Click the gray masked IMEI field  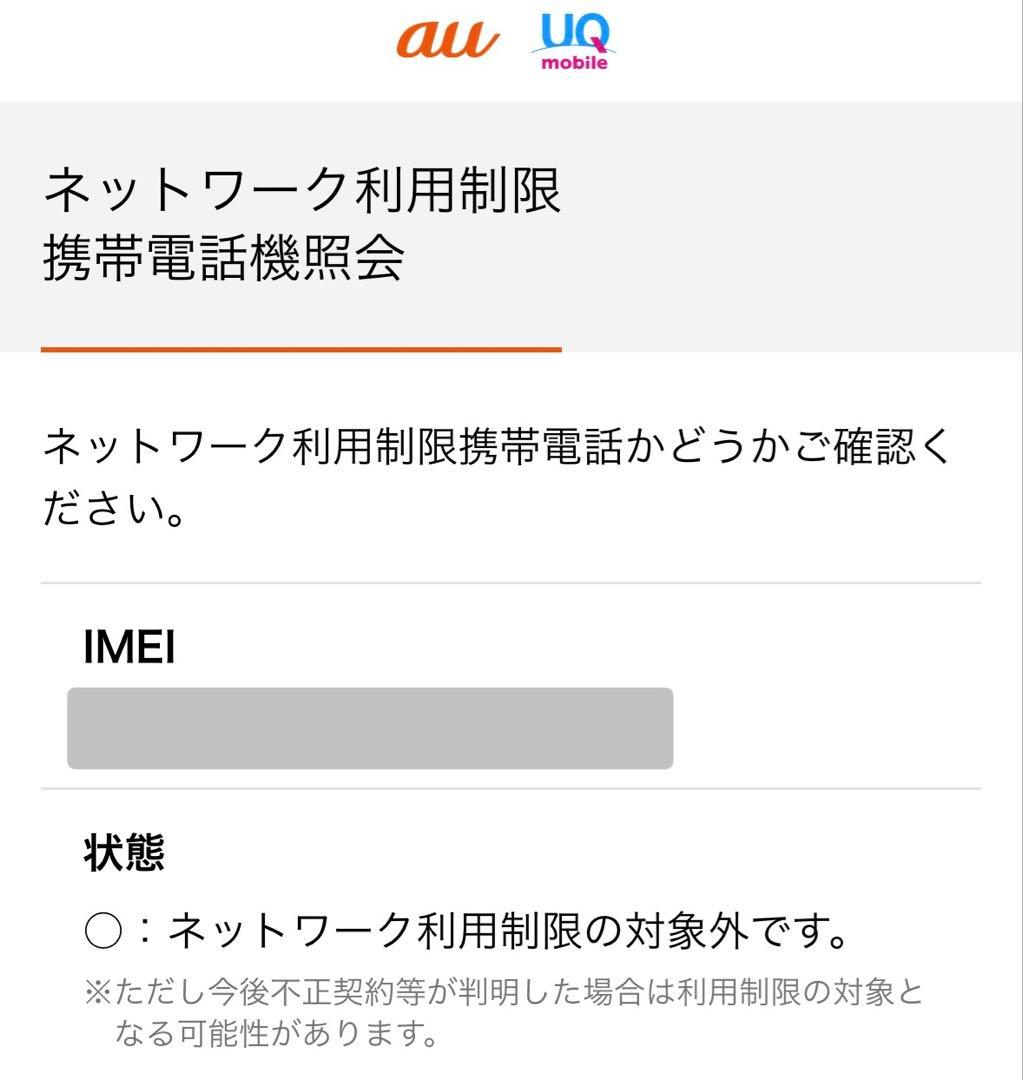pyautogui.click(x=370, y=728)
